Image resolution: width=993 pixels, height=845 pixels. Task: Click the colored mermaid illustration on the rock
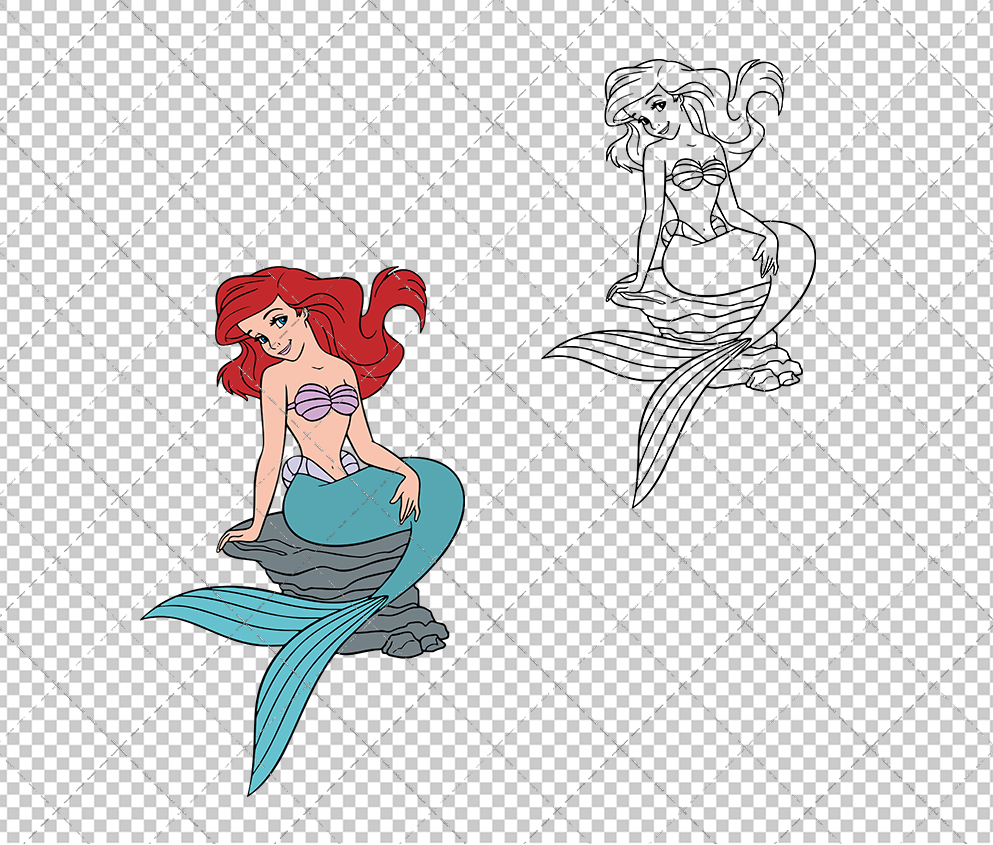click(304, 531)
